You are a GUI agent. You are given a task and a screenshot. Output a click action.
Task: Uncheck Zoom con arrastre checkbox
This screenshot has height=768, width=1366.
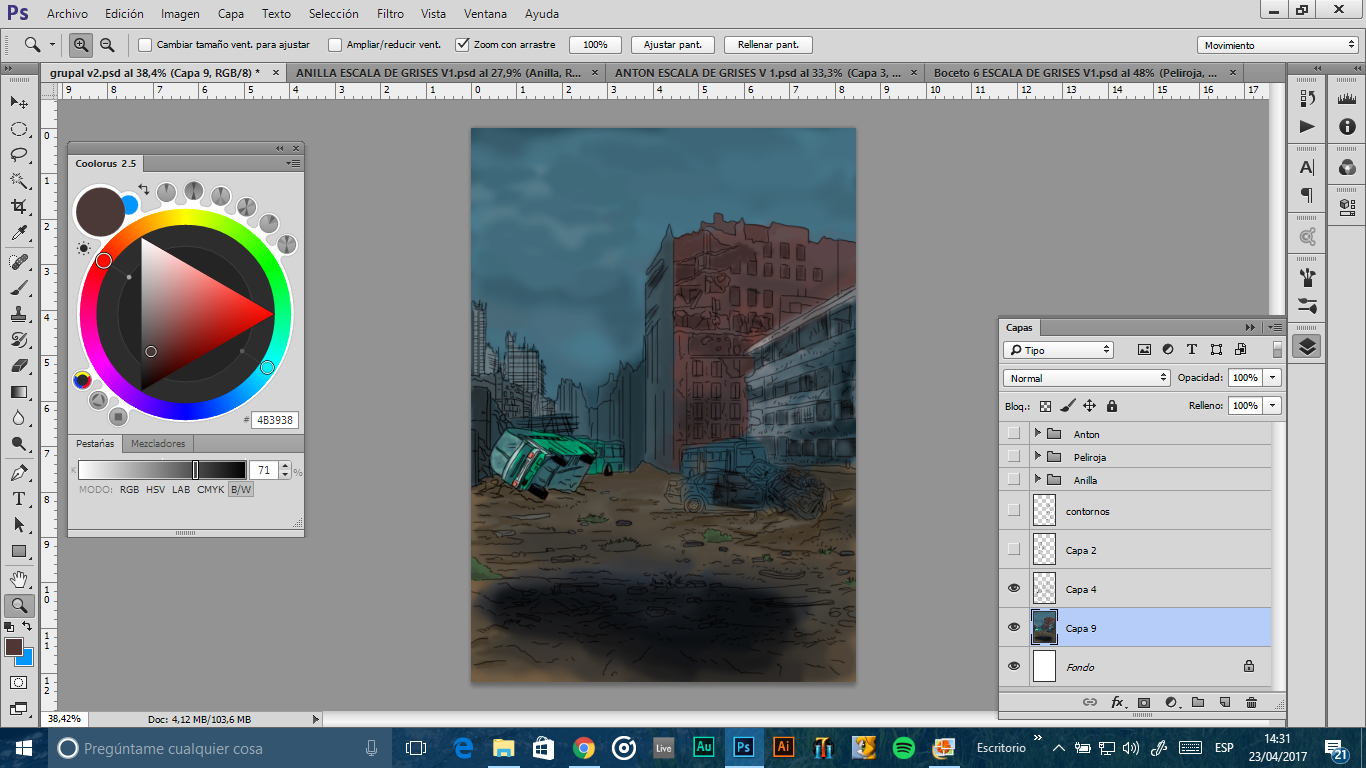462,45
